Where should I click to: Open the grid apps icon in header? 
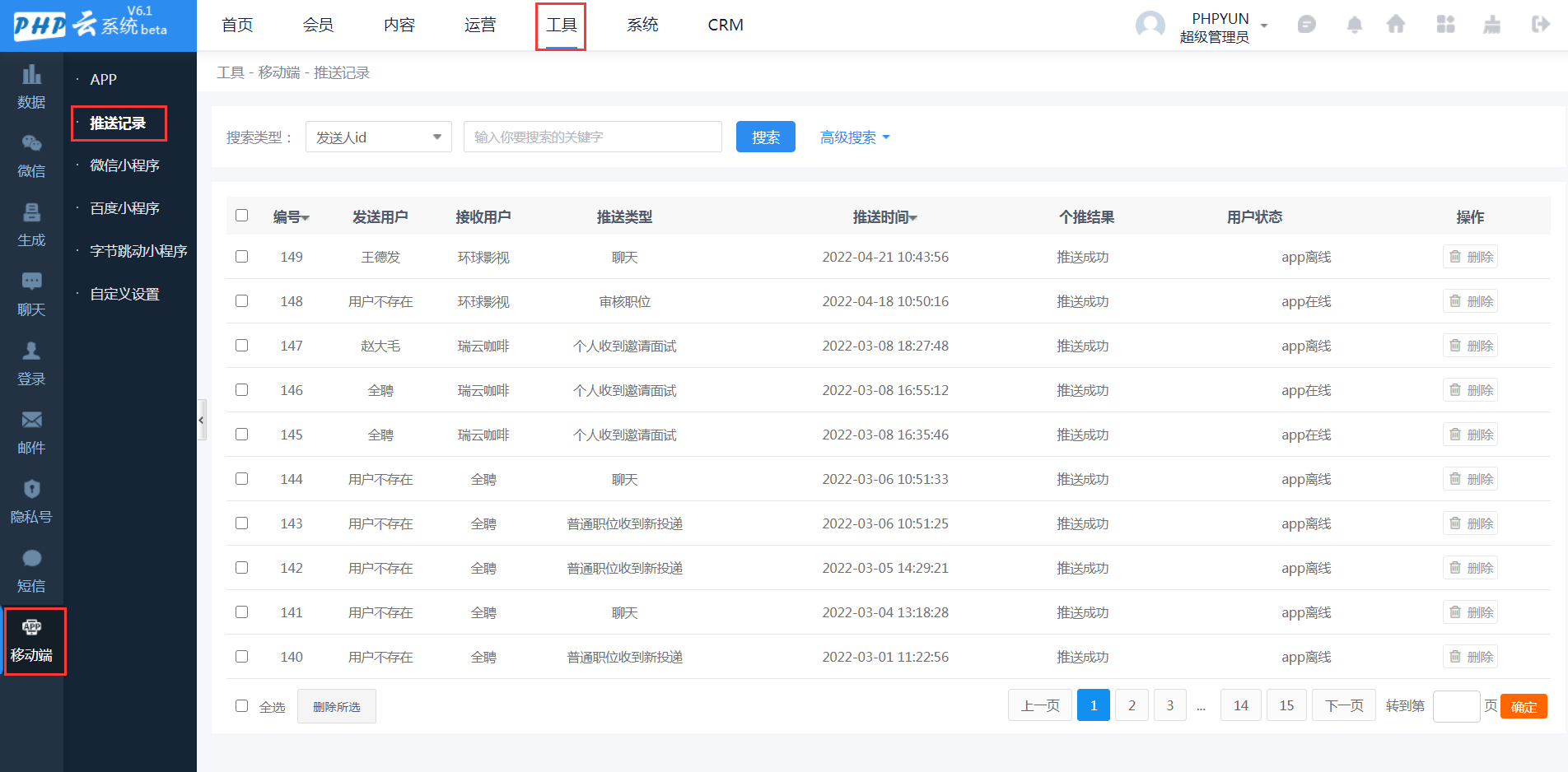(1445, 25)
